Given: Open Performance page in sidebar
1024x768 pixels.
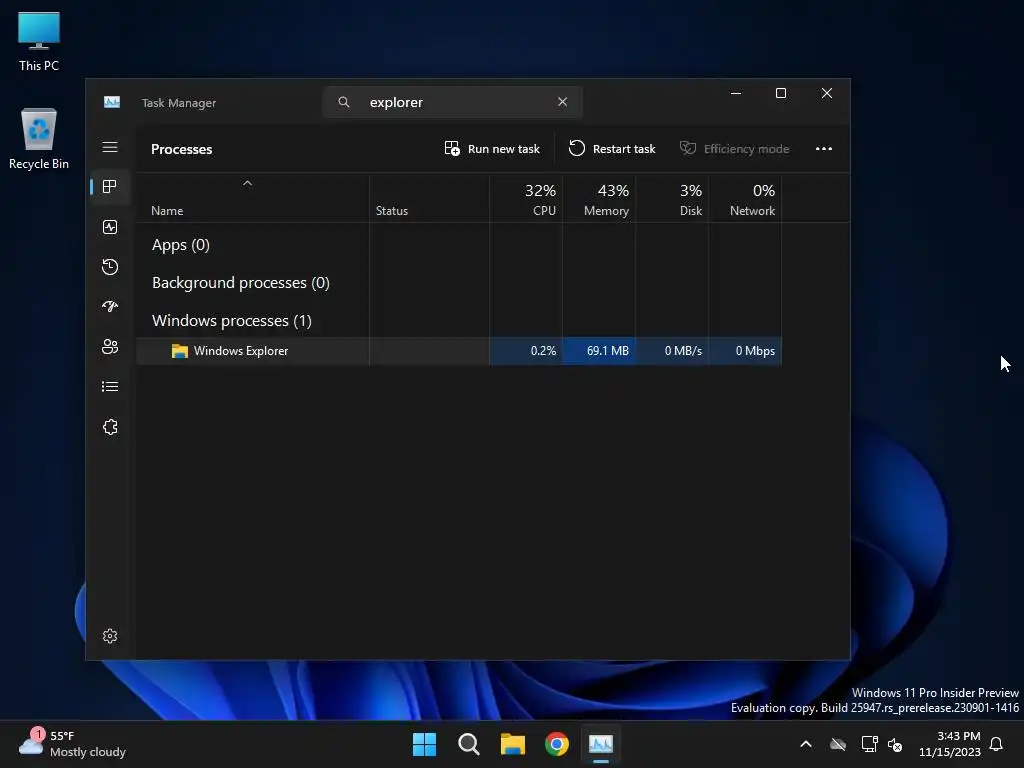Looking at the screenshot, I should pyautogui.click(x=110, y=227).
